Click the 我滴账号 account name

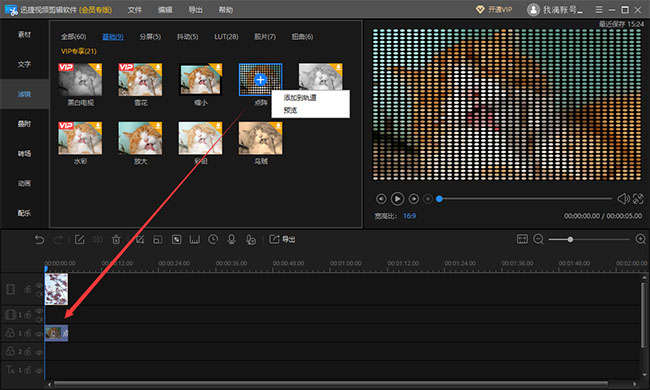tap(562, 10)
